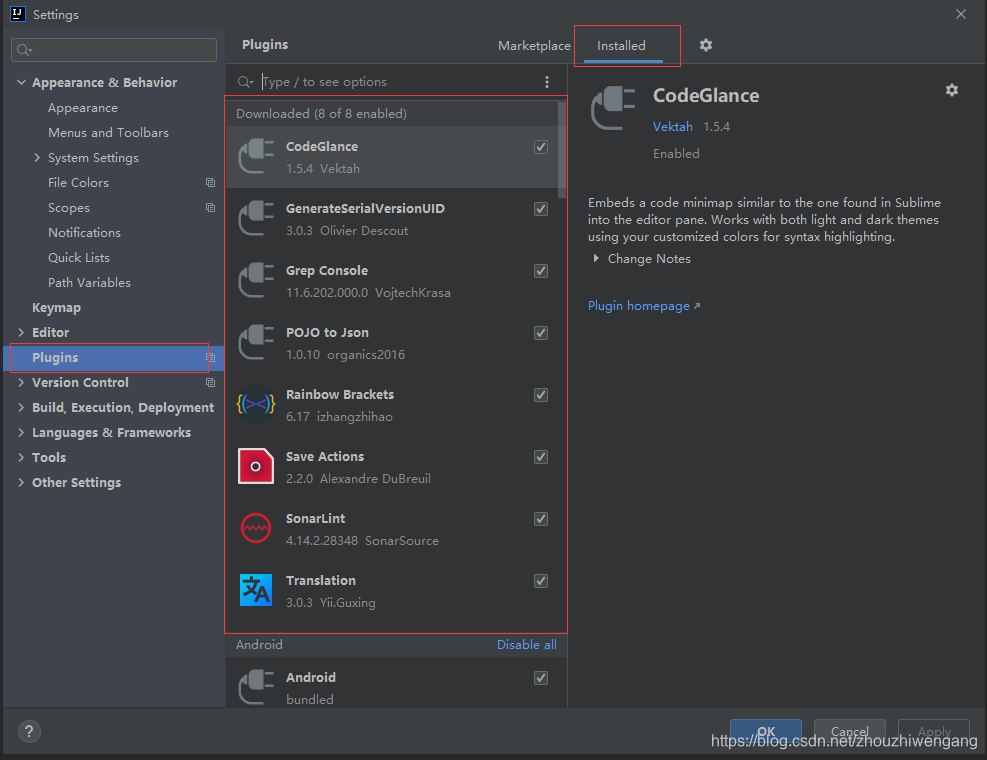Click the copy icon next to Scopes
This screenshot has height=760, width=987.
210,208
